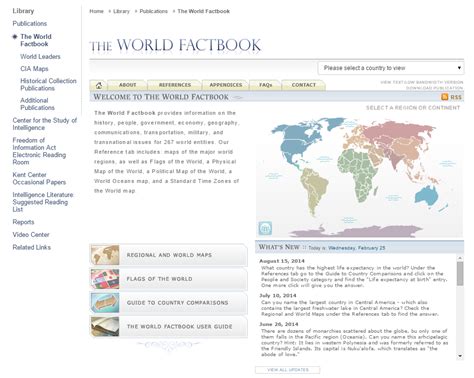Click the July 10, 2014 update heading
The width and height of the screenshot is (474, 378).
coord(278,296)
